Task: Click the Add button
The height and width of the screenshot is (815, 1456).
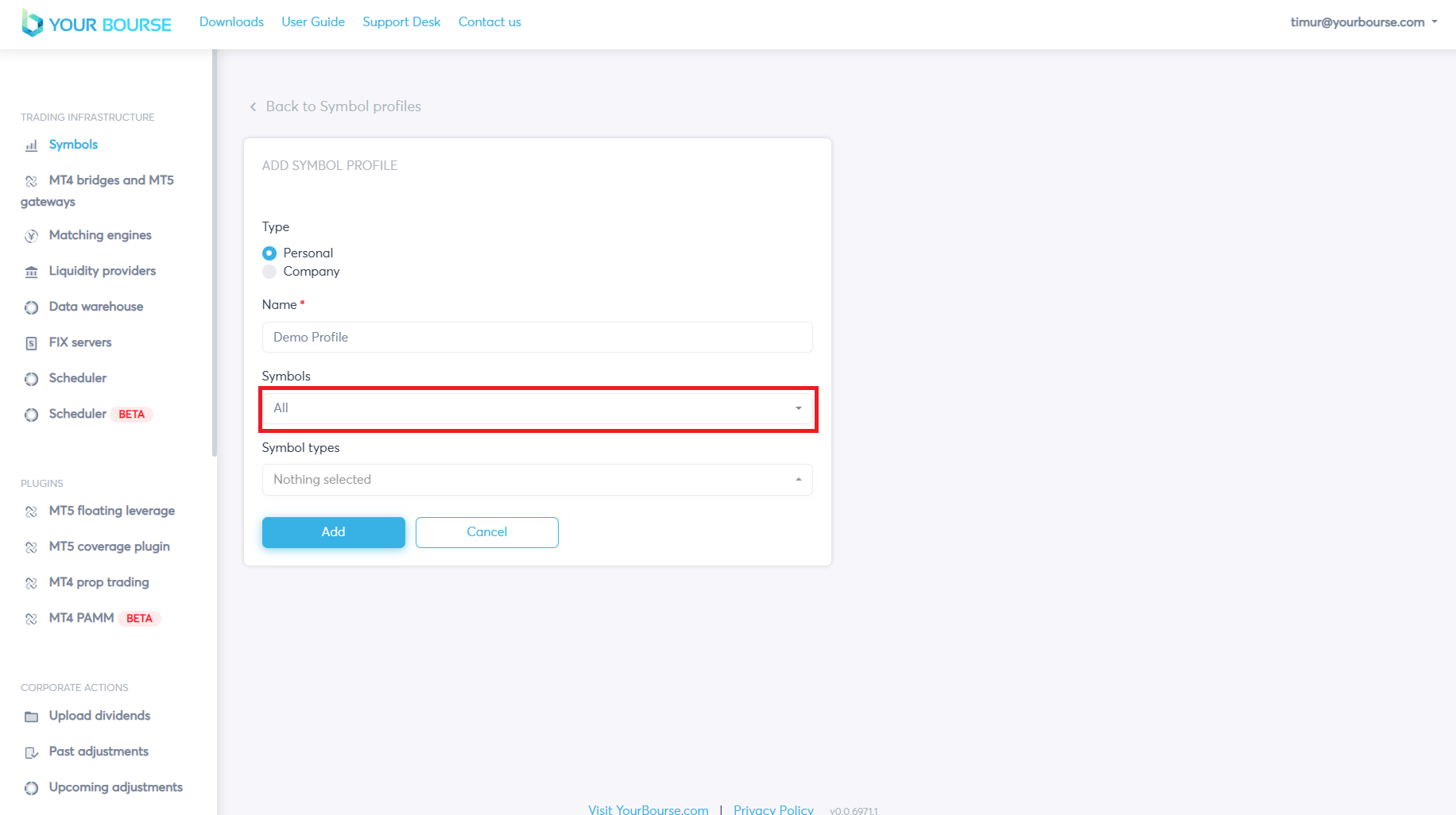Action: pos(334,532)
